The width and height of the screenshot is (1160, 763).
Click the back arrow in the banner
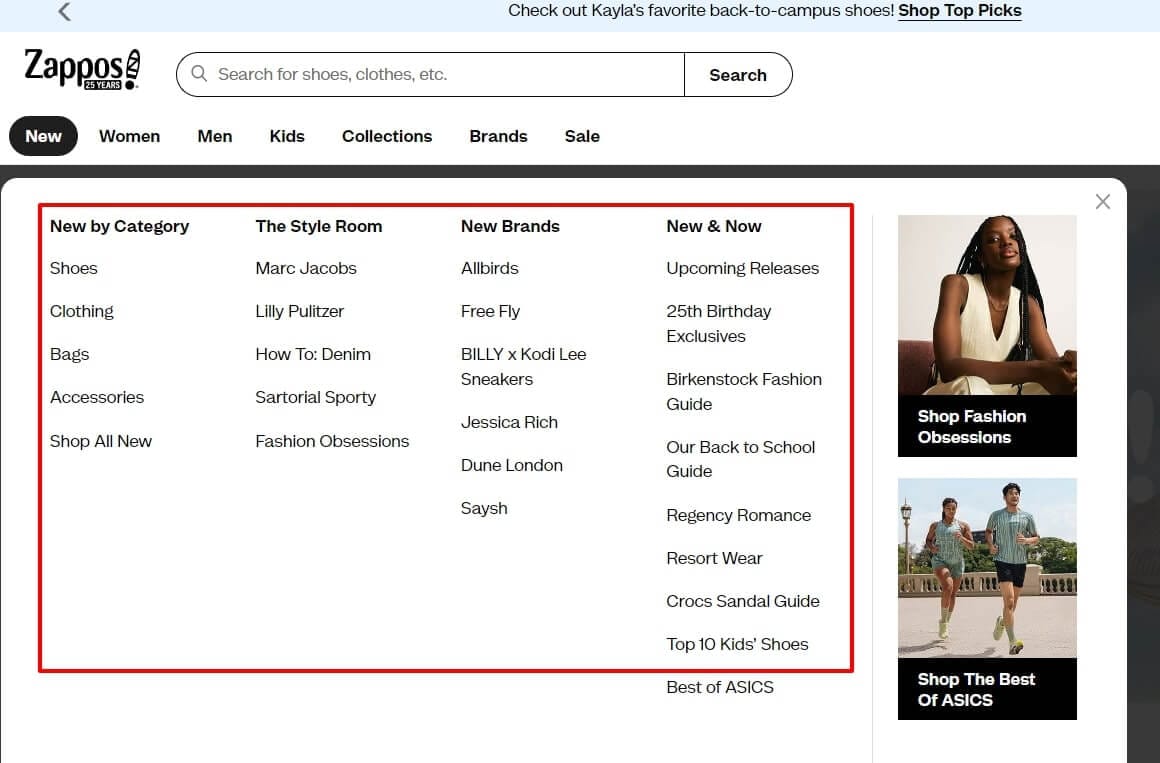coord(65,12)
